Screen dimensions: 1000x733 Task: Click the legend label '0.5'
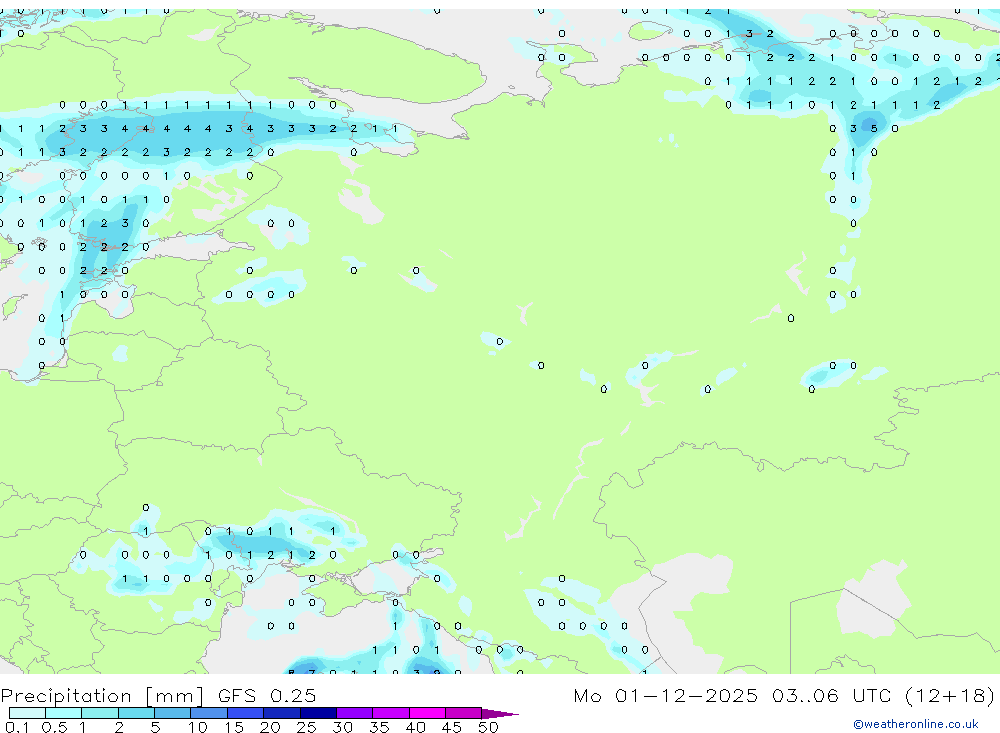pyautogui.click(x=54, y=727)
